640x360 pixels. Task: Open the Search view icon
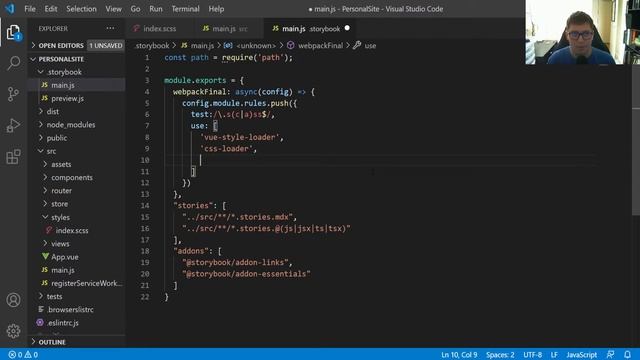coord(13,63)
